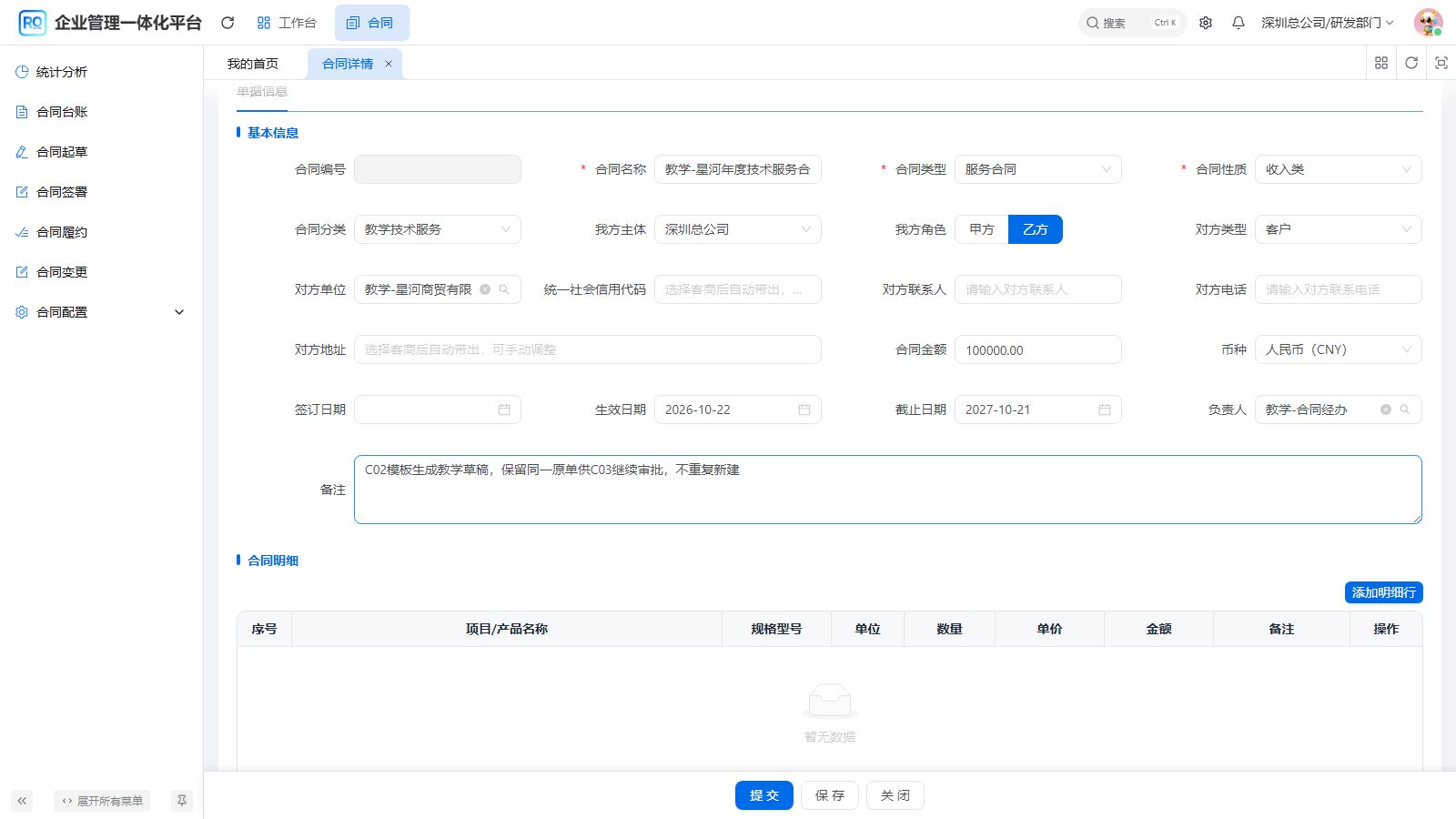Collapse the sidebar with double-chevron icon

(22, 801)
